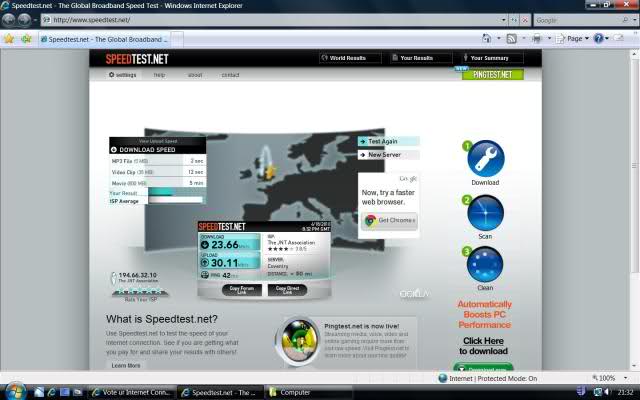The width and height of the screenshot is (640, 400).
Task: Switch to Vote ur Internet Conn taskbar window
Action: click(132, 392)
